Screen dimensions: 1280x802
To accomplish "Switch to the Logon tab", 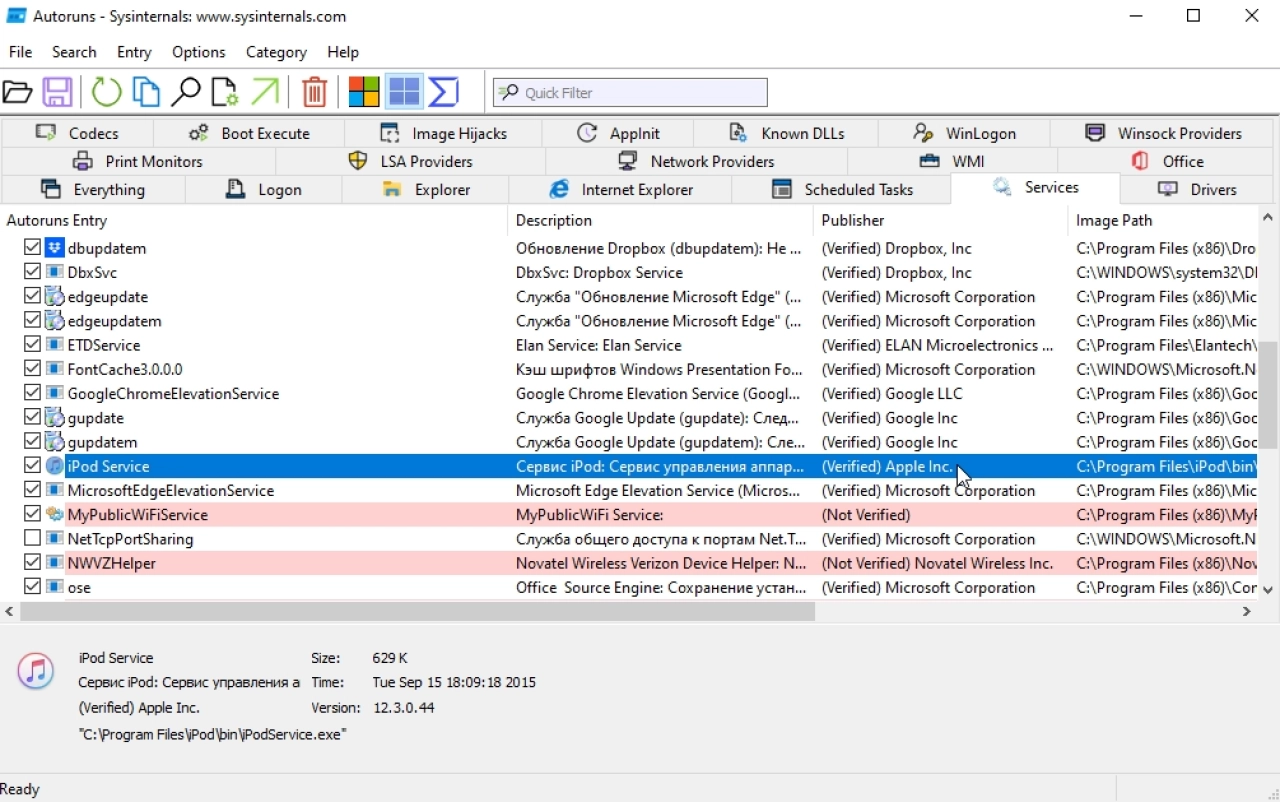I will tap(264, 189).
